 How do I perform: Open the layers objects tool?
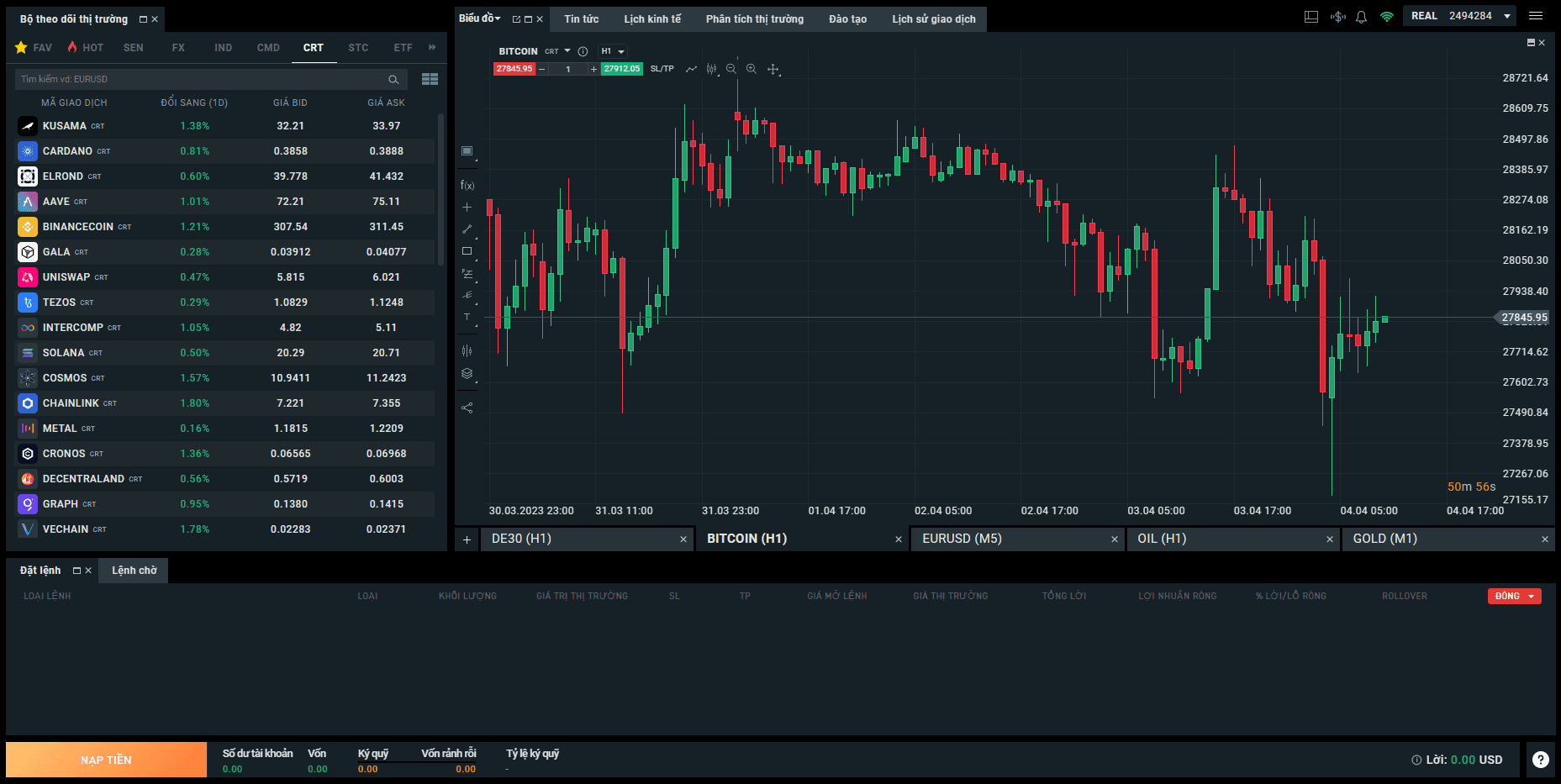[x=467, y=374]
